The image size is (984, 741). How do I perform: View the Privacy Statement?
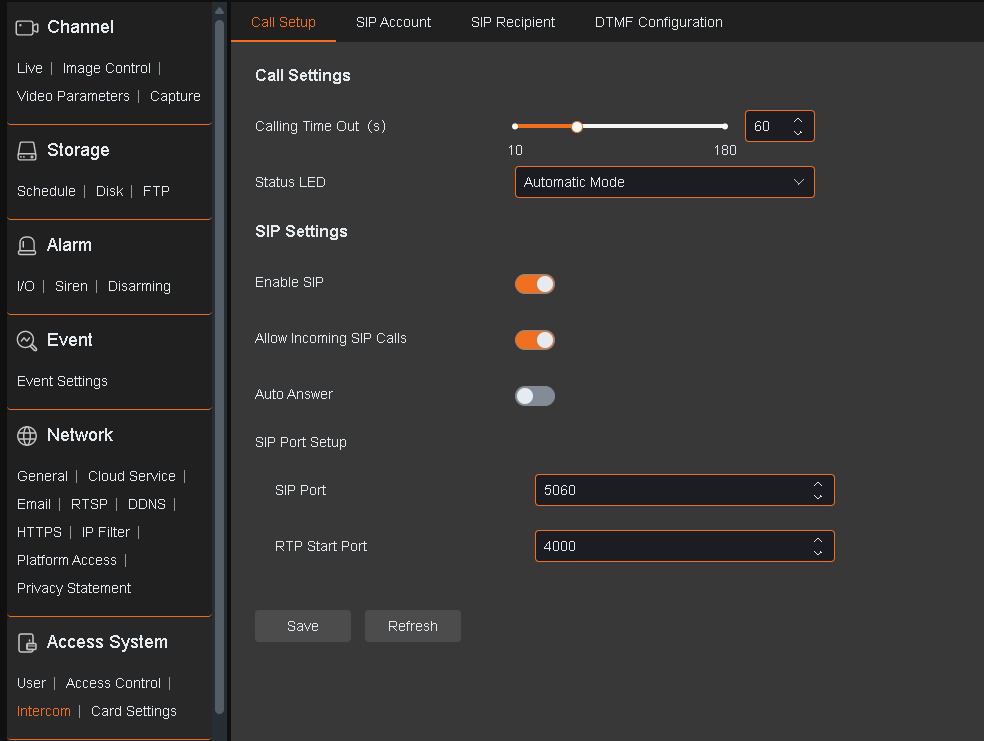tap(74, 588)
